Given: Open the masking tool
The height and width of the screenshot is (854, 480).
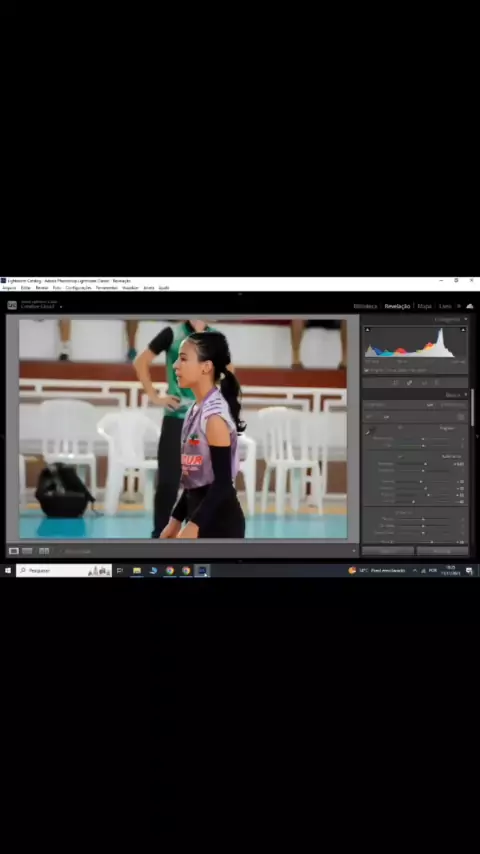Looking at the screenshot, I should [436, 383].
